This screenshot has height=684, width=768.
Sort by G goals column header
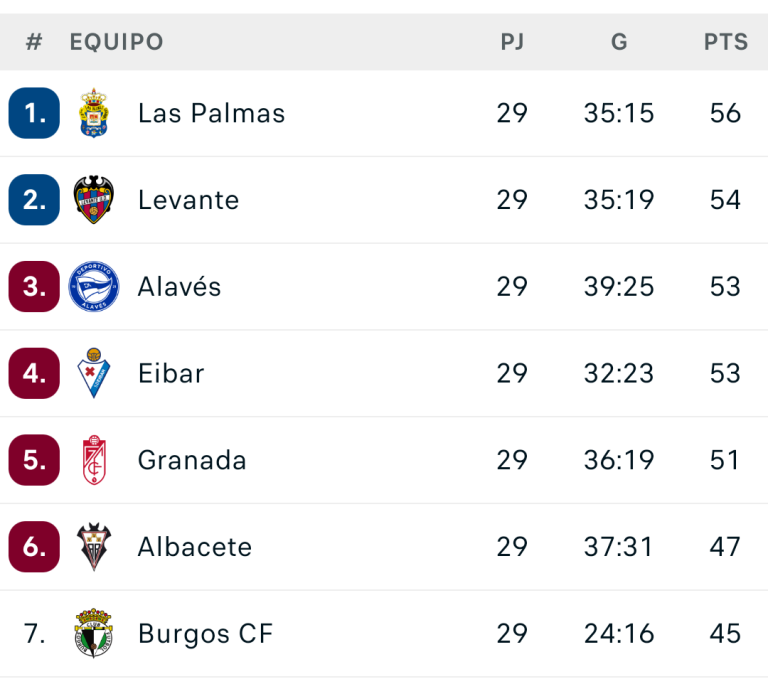619,42
